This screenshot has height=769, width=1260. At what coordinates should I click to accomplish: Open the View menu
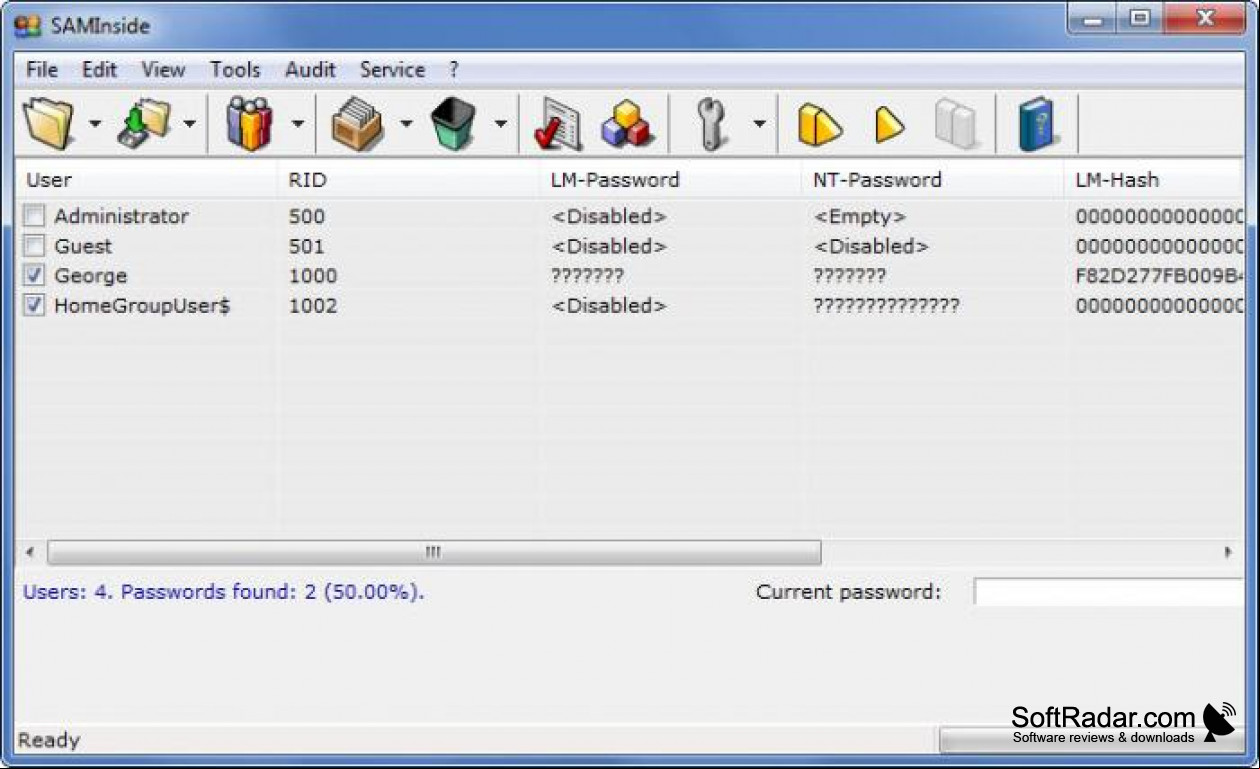pos(163,70)
